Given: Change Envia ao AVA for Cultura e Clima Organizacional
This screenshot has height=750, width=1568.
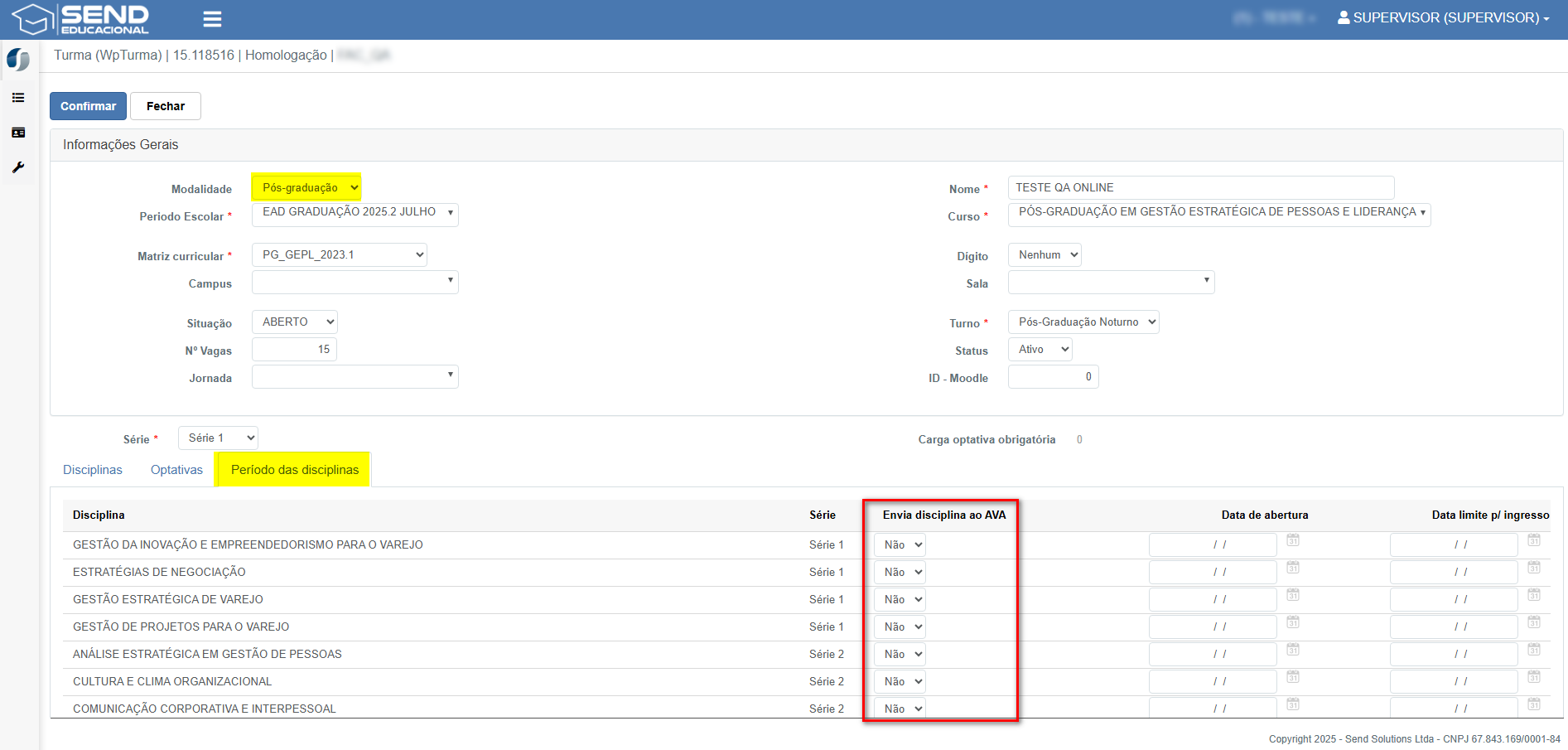Looking at the screenshot, I should coord(900,681).
